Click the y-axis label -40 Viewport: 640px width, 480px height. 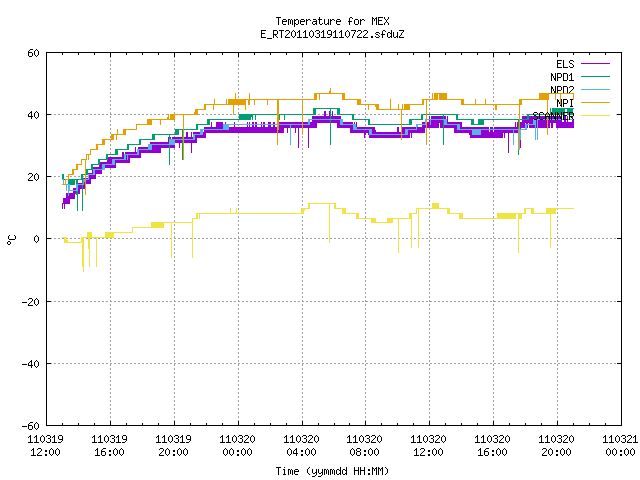[31, 364]
